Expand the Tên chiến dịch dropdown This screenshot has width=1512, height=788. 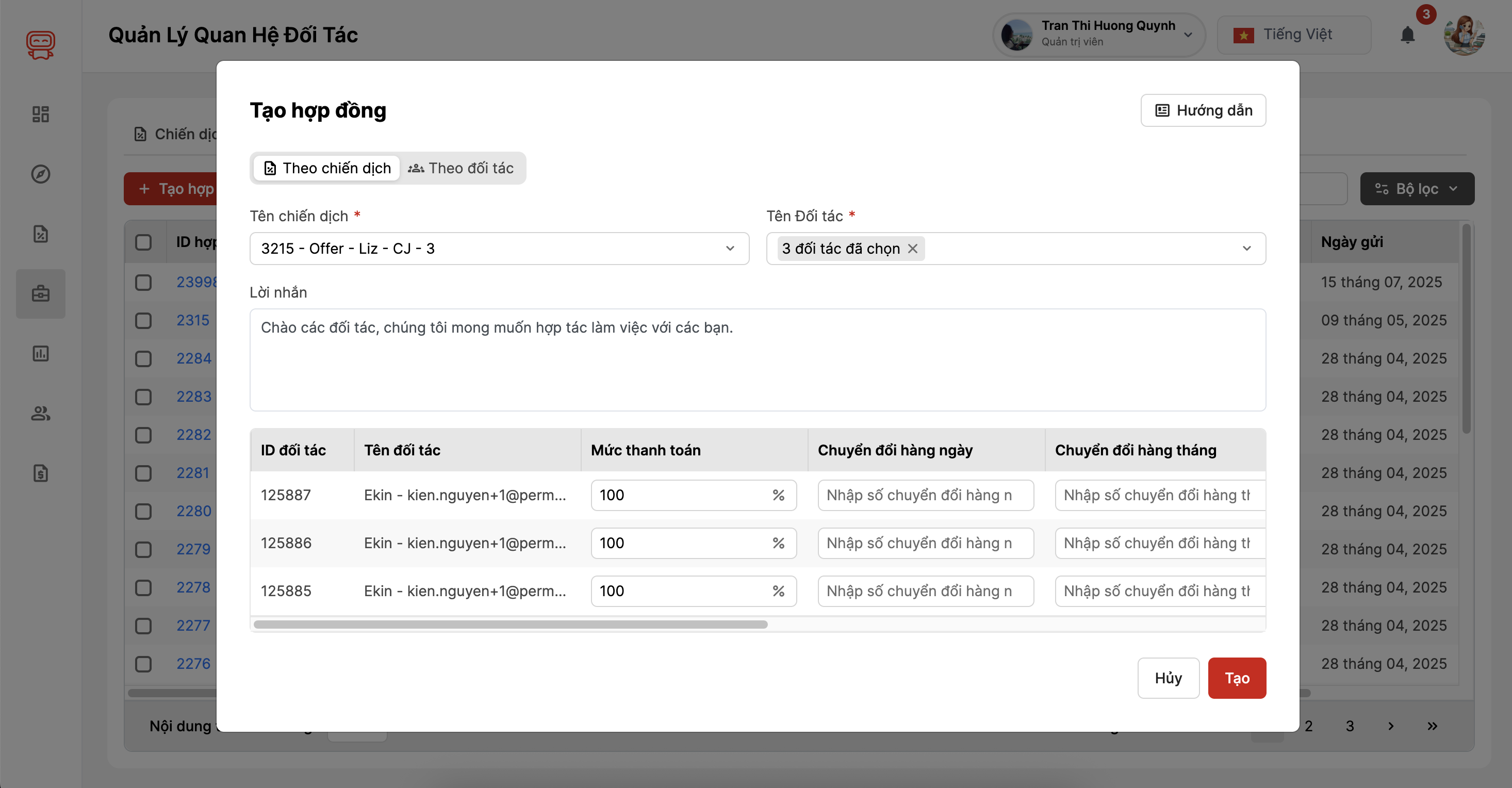click(499, 249)
